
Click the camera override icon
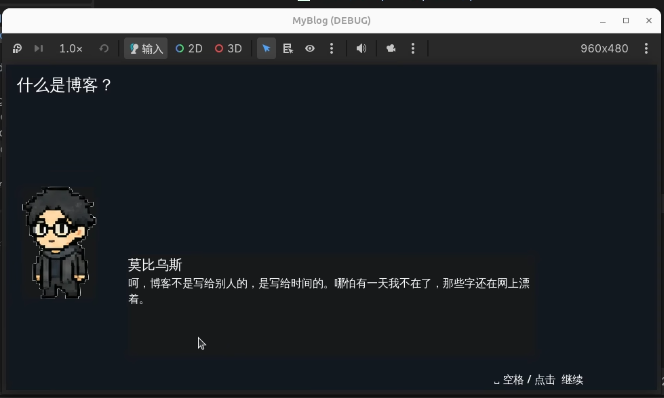pos(391,48)
